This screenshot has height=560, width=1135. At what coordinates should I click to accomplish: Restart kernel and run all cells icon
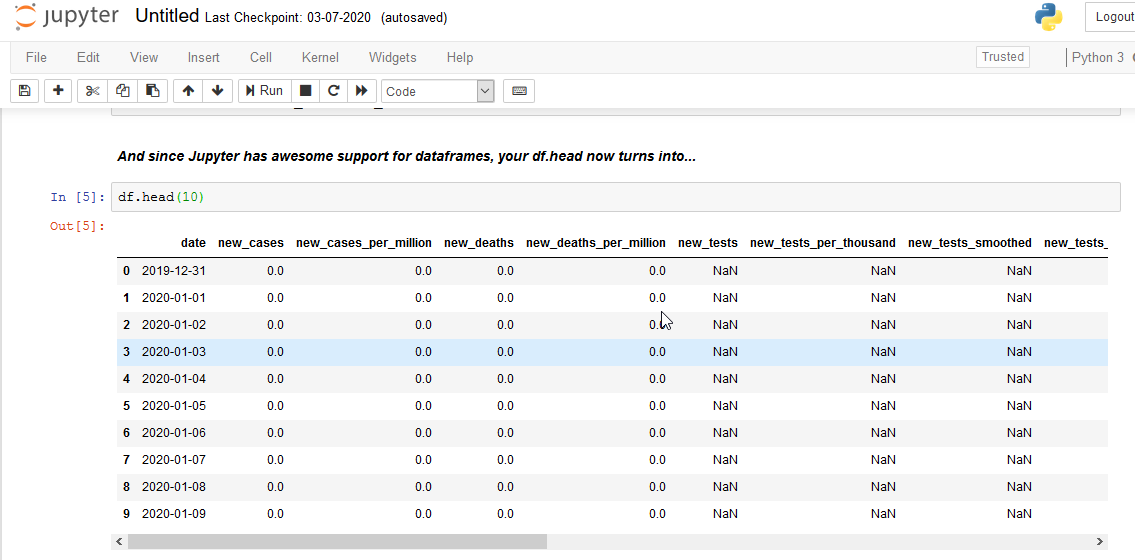click(362, 91)
